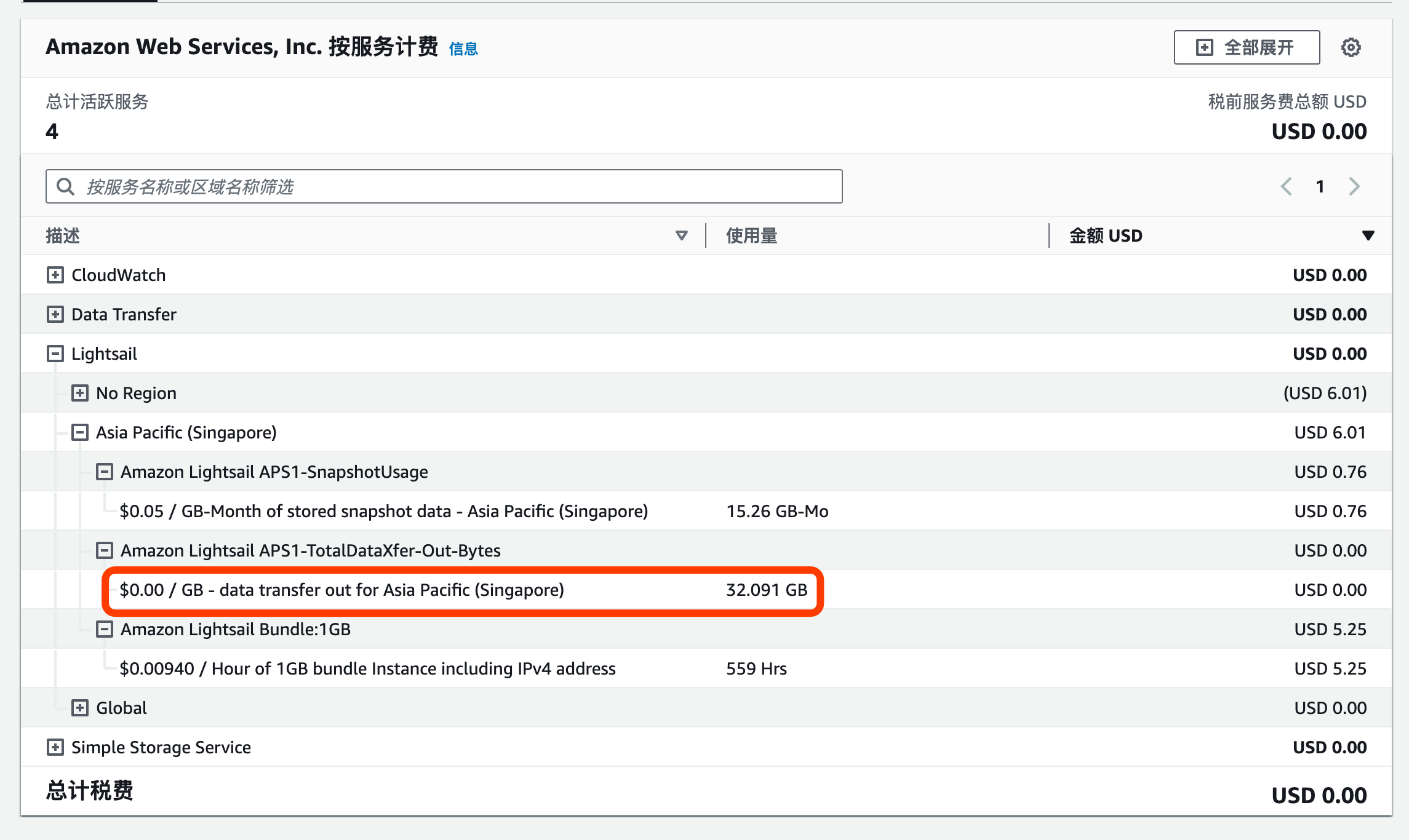Expand the Simple Storage Service row
1409x840 pixels.
click(x=55, y=747)
